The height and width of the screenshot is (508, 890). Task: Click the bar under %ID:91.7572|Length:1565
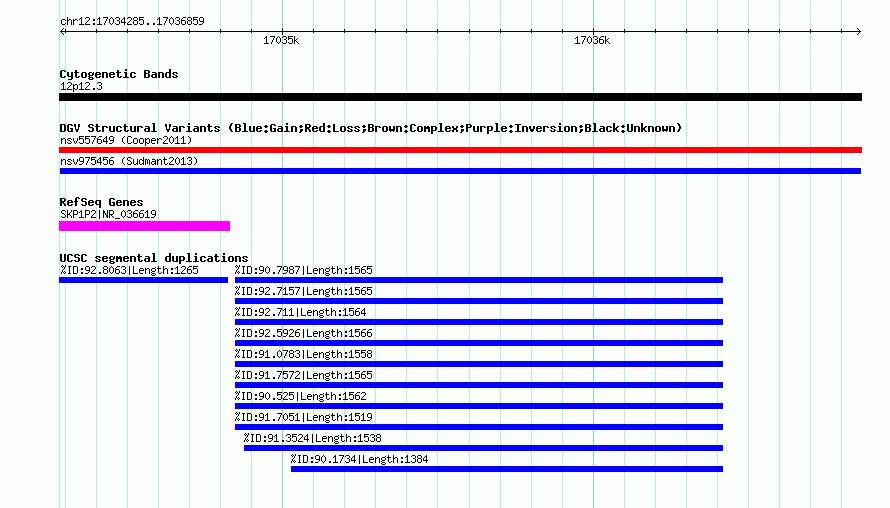(479, 385)
